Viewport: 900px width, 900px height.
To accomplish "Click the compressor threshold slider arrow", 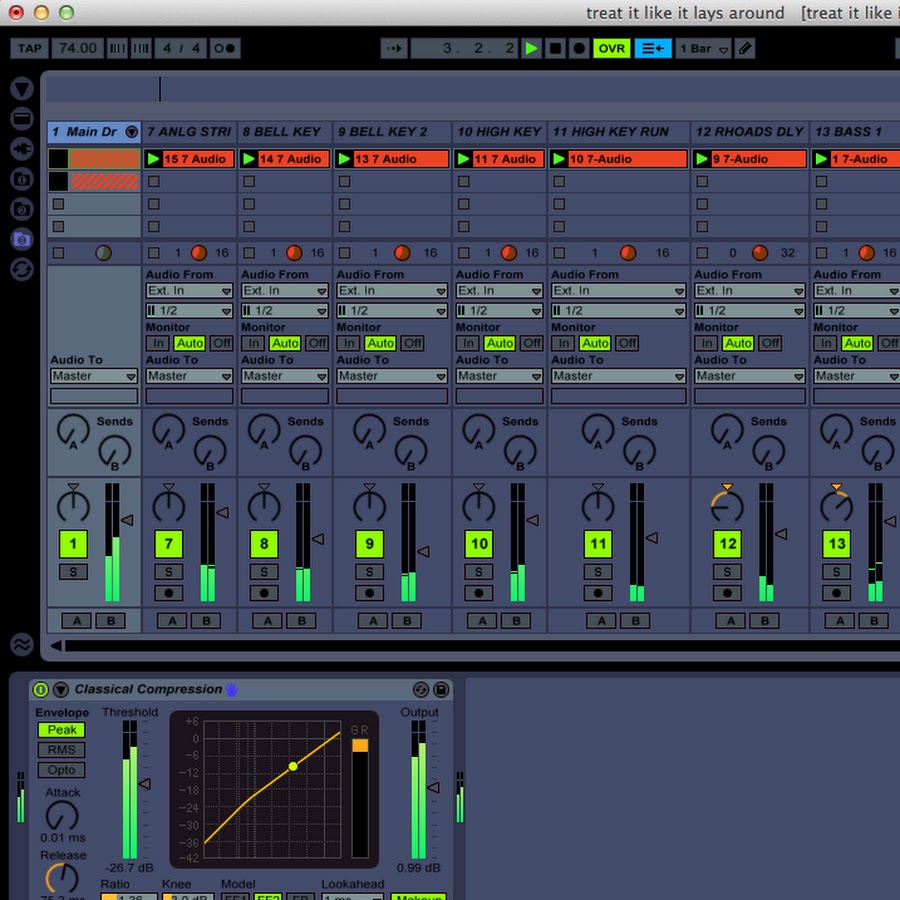I will (145, 783).
